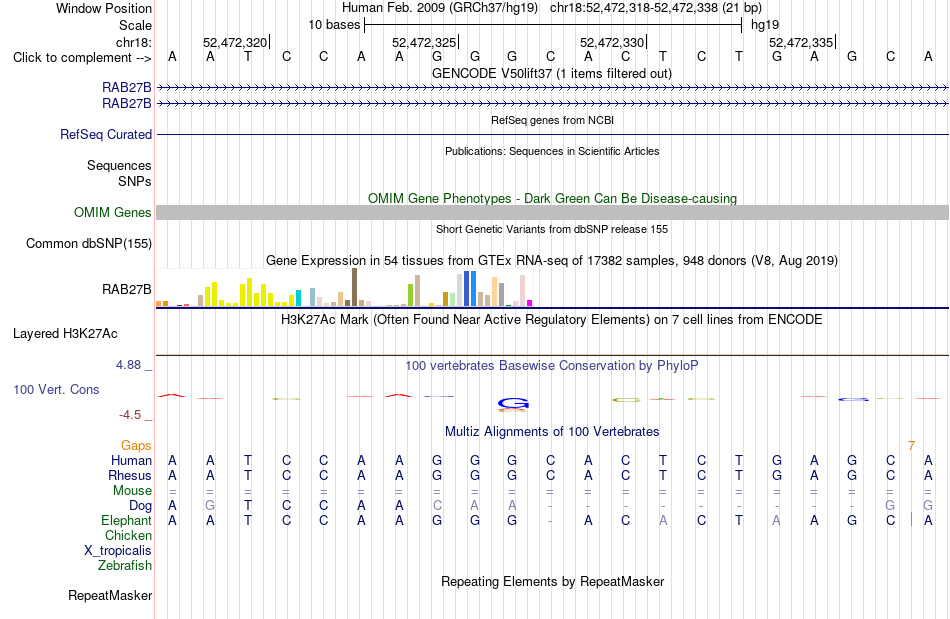
Task: Click the Scale label
Action: tap(135, 25)
